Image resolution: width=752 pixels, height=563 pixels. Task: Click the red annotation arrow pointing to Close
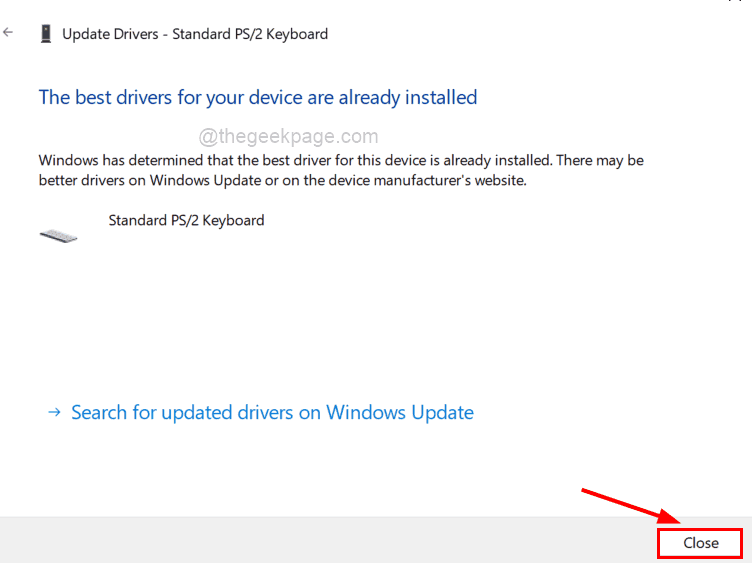tap(630, 506)
